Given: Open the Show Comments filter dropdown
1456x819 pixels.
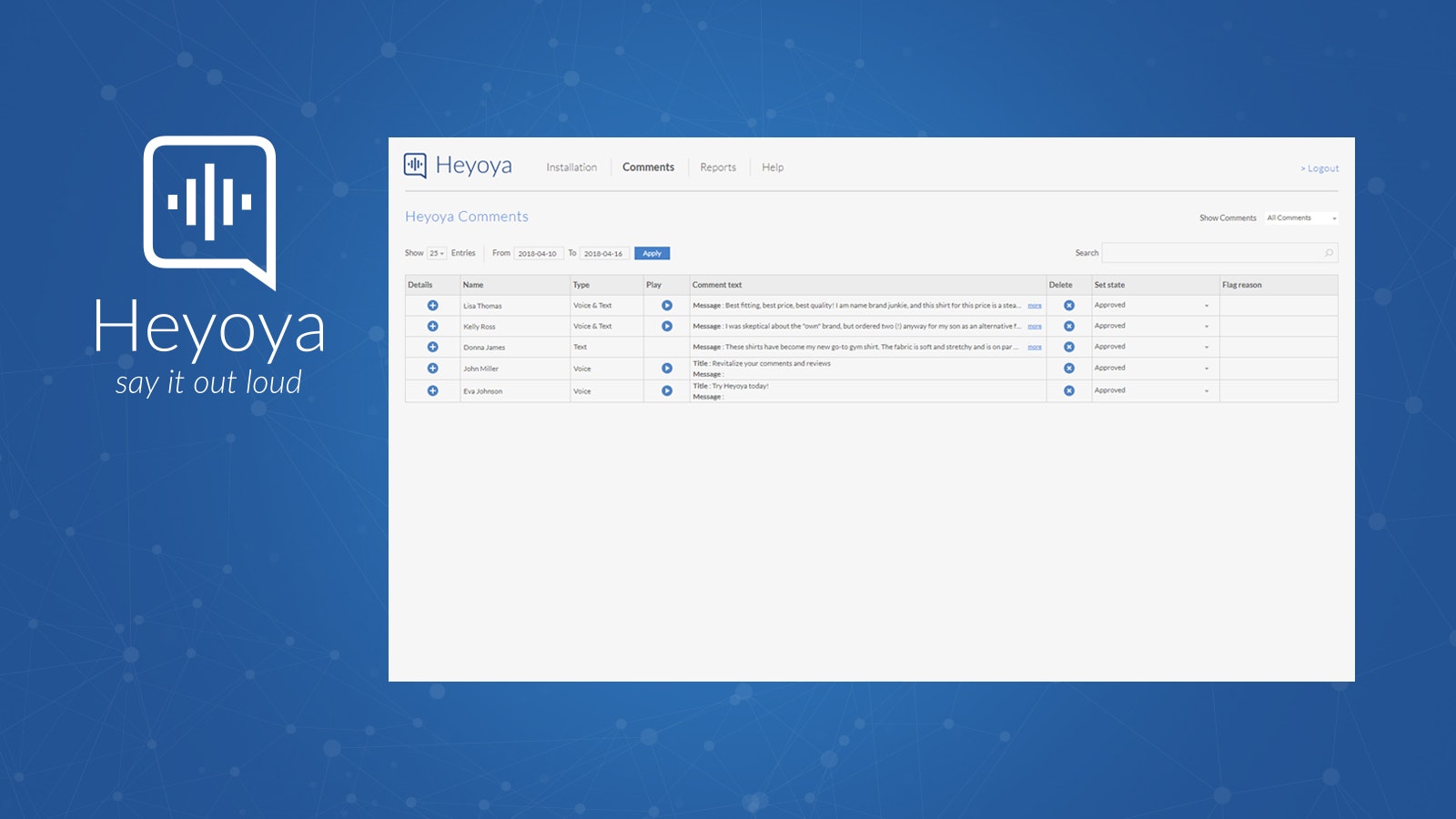Looking at the screenshot, I should 1301,218.
